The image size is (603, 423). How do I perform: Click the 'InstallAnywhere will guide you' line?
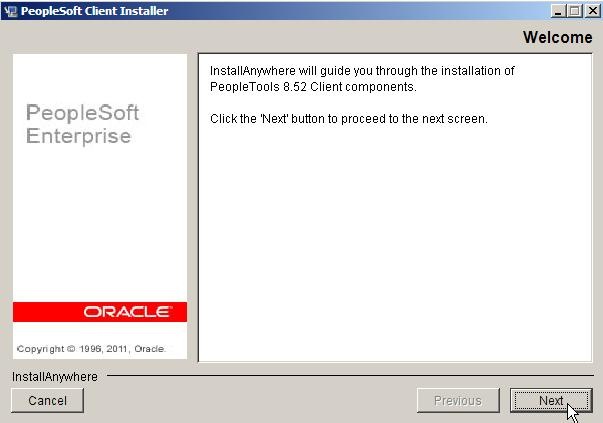click(x=362, y=71)
